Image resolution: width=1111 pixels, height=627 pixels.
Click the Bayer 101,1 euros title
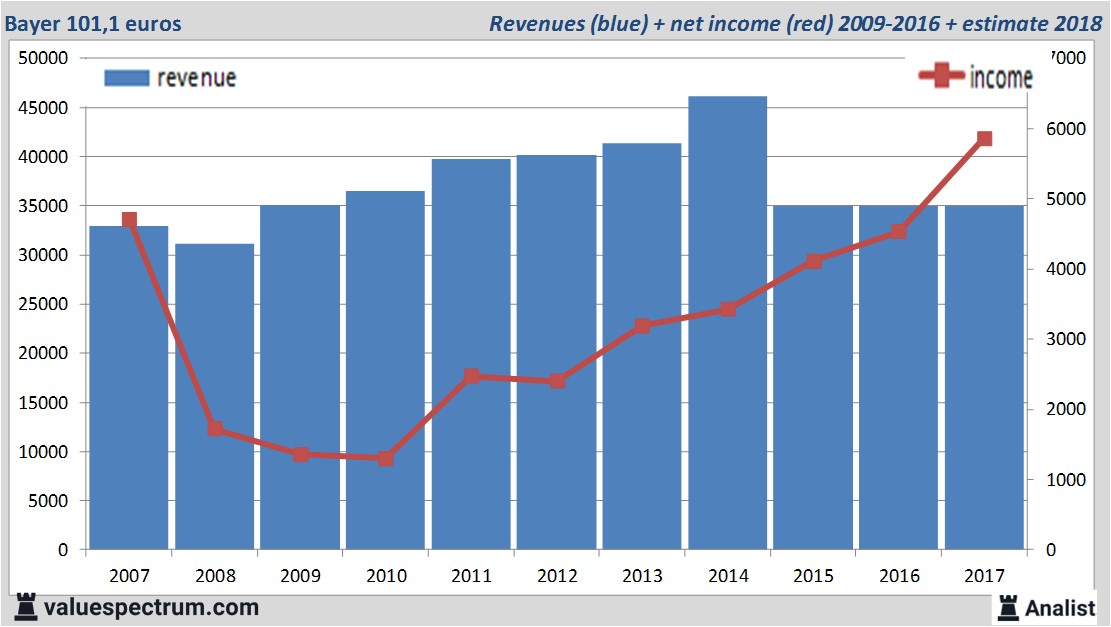(93, 23)
